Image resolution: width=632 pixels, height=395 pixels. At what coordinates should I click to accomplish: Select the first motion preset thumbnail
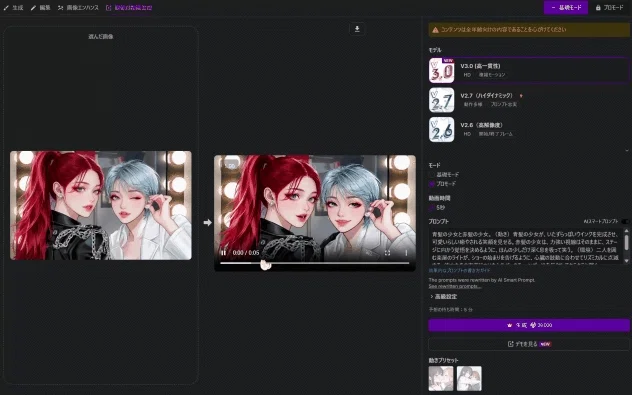point(441,378)
